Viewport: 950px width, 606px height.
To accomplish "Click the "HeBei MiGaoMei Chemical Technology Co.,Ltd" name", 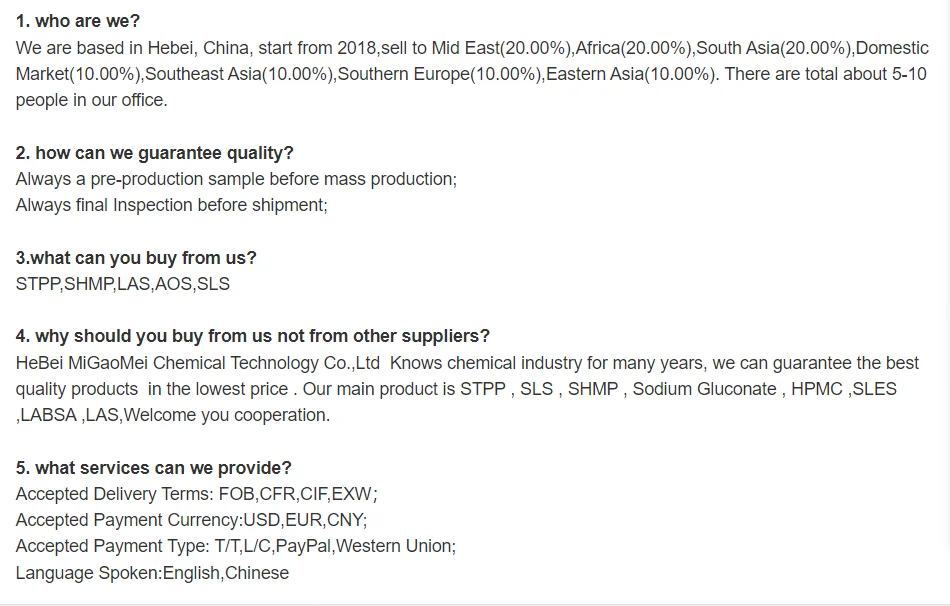I will [197, 363].
